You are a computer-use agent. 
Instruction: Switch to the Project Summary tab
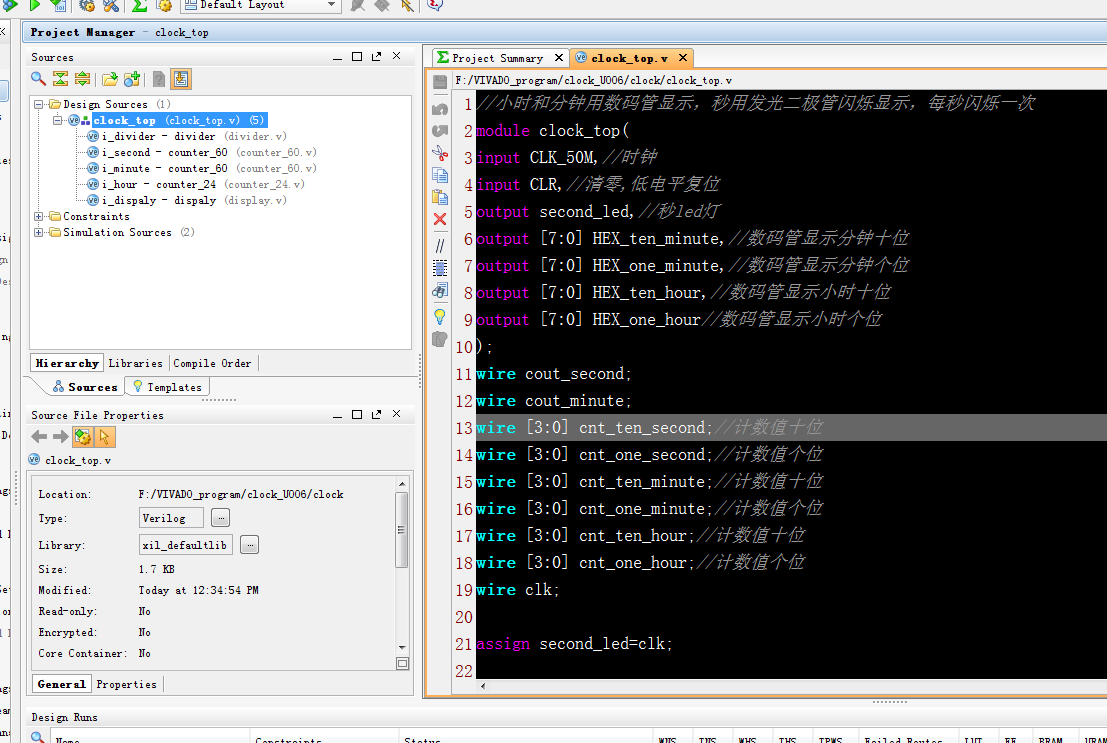pos(497,58)
